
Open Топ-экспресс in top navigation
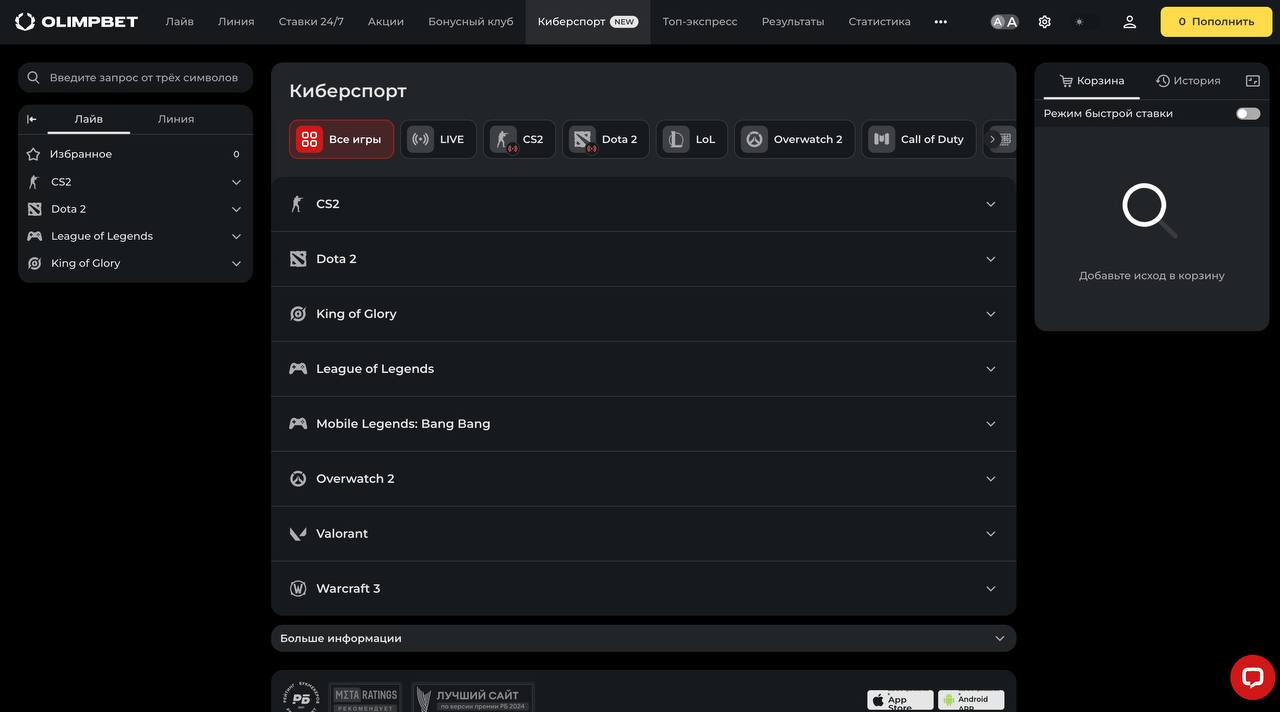(700, 21)
